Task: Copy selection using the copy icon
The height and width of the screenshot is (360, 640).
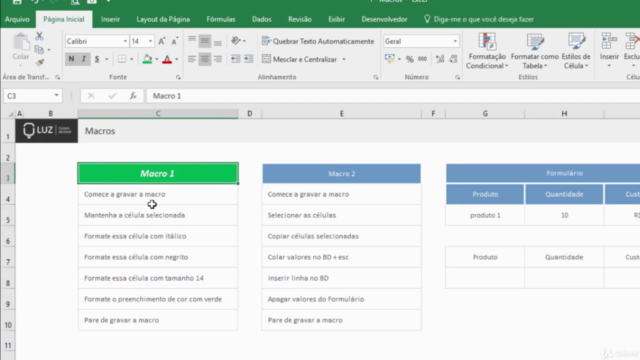Action: coord(39,49)
